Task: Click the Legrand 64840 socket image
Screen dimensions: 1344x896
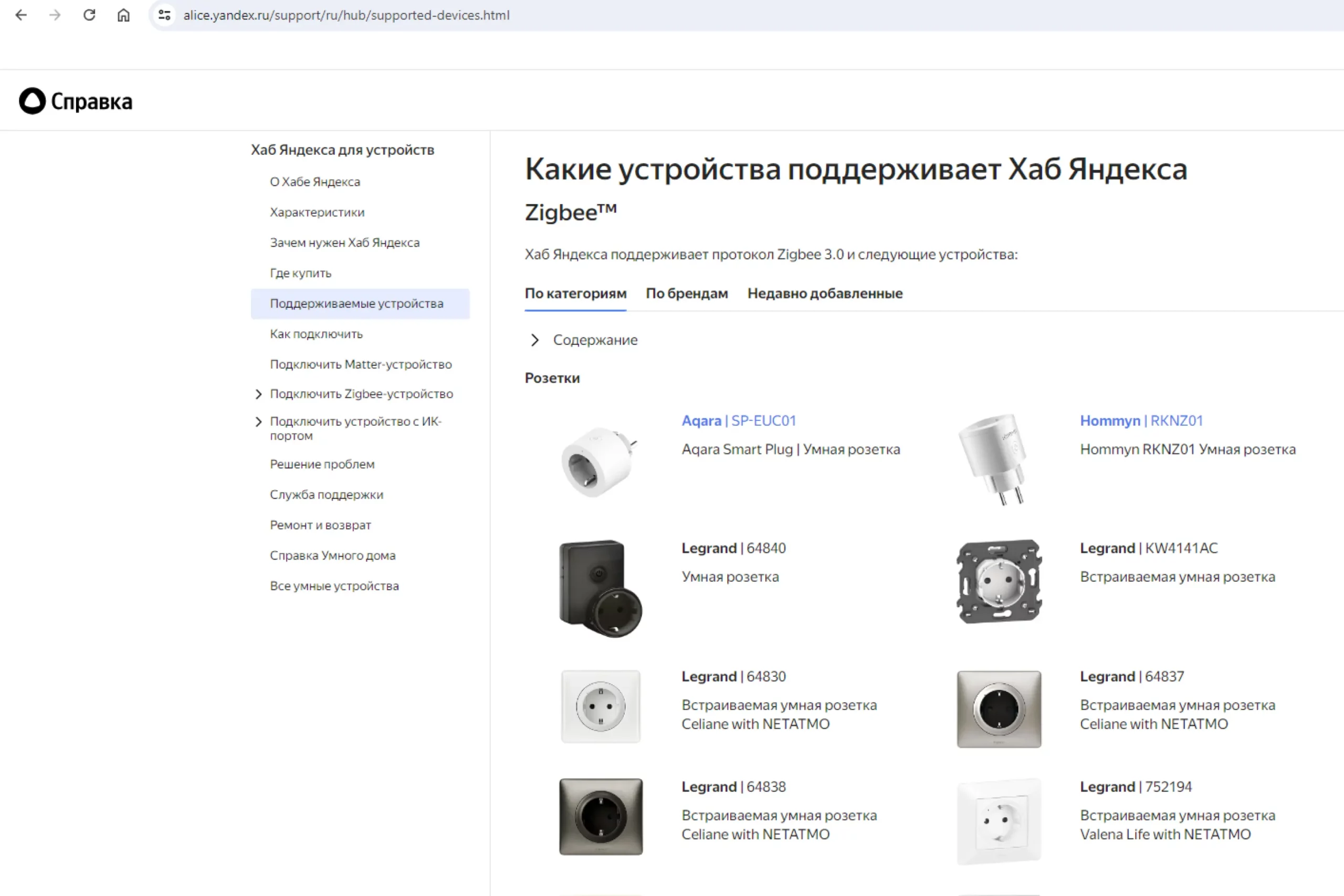Action: tap(600, 588)
